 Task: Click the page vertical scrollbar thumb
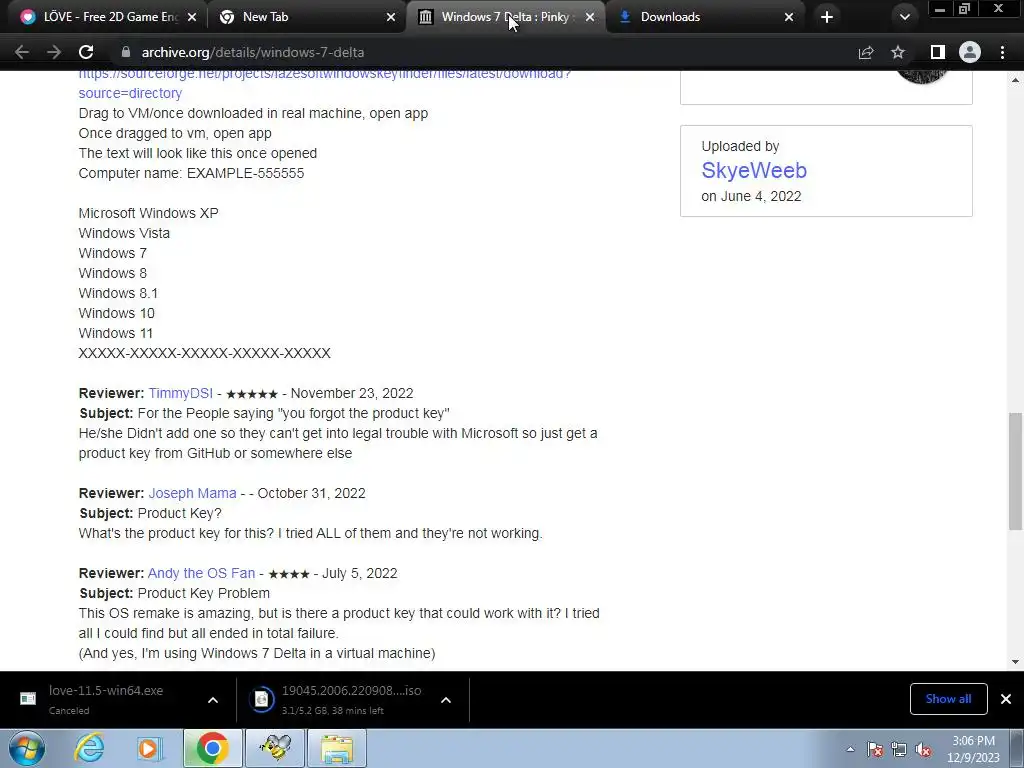[x=1015, y=471]
